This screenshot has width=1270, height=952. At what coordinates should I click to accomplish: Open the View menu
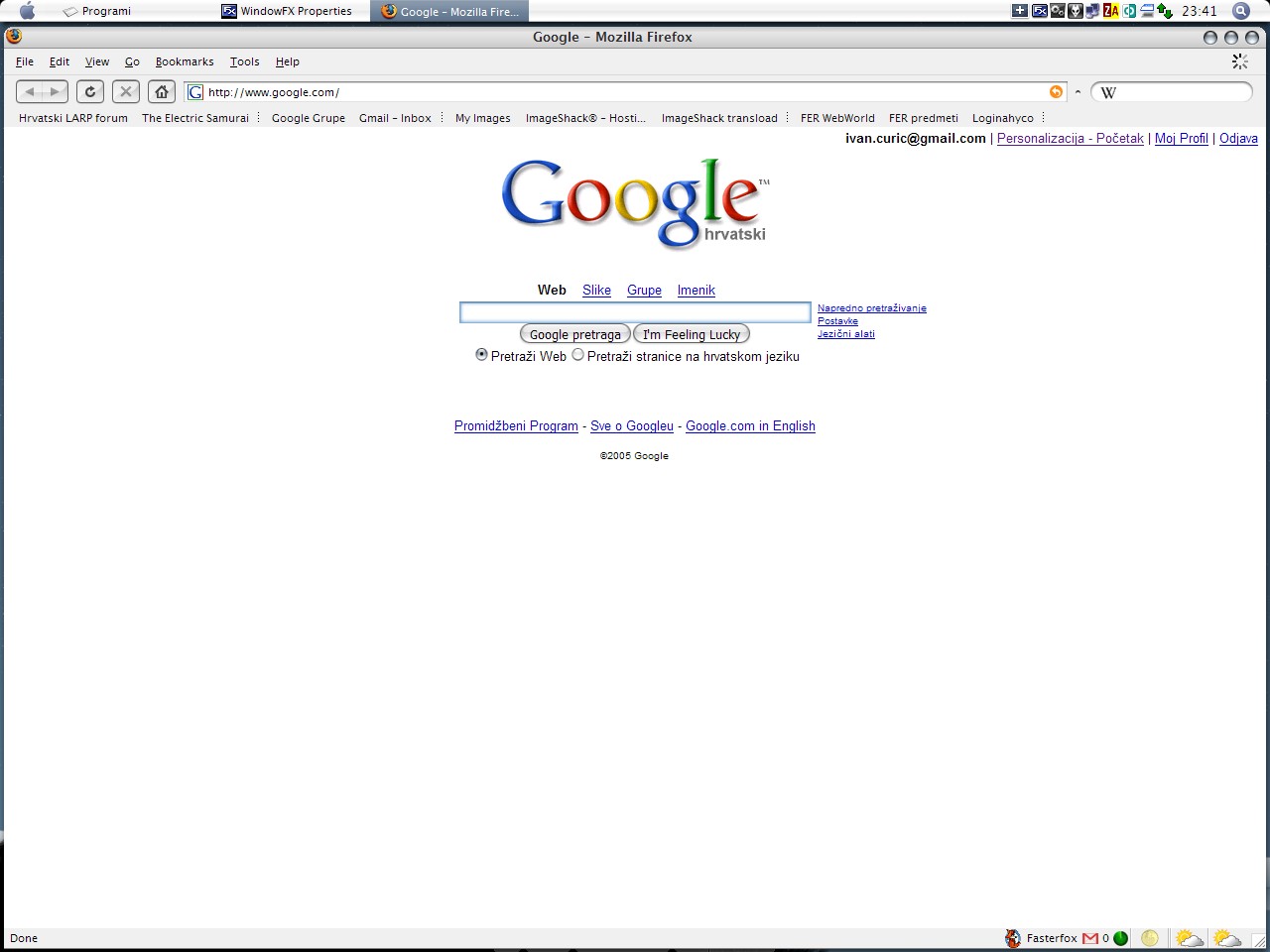coord(97,61)
